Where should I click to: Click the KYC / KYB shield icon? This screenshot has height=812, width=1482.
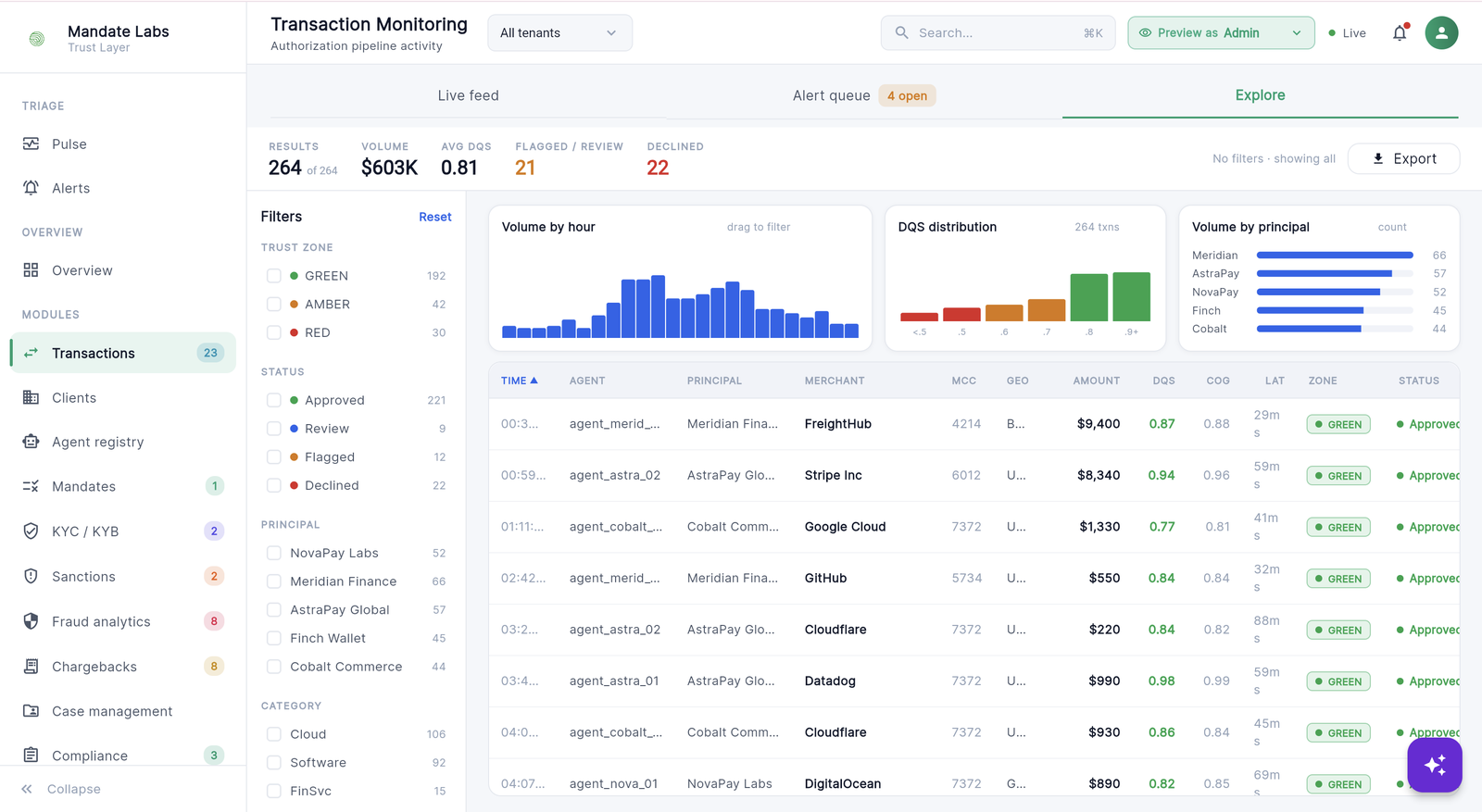[31, 531]
